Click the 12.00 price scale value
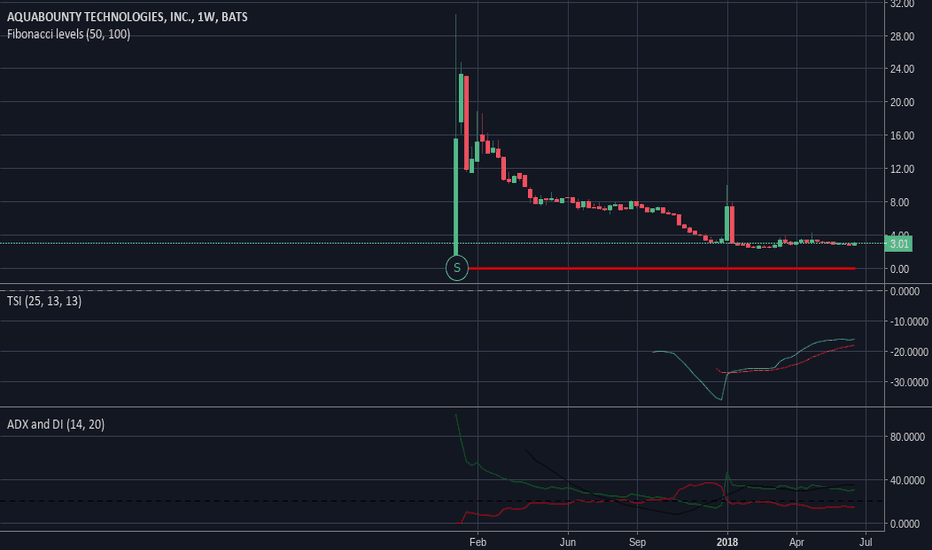The height and width of the screenshot is (550, 932). 902,169
